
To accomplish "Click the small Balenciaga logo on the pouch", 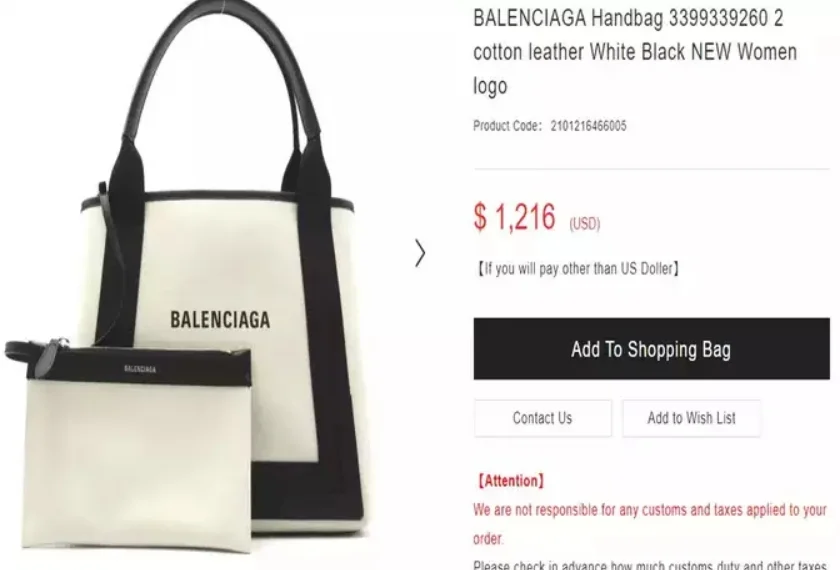I will 140,369.
